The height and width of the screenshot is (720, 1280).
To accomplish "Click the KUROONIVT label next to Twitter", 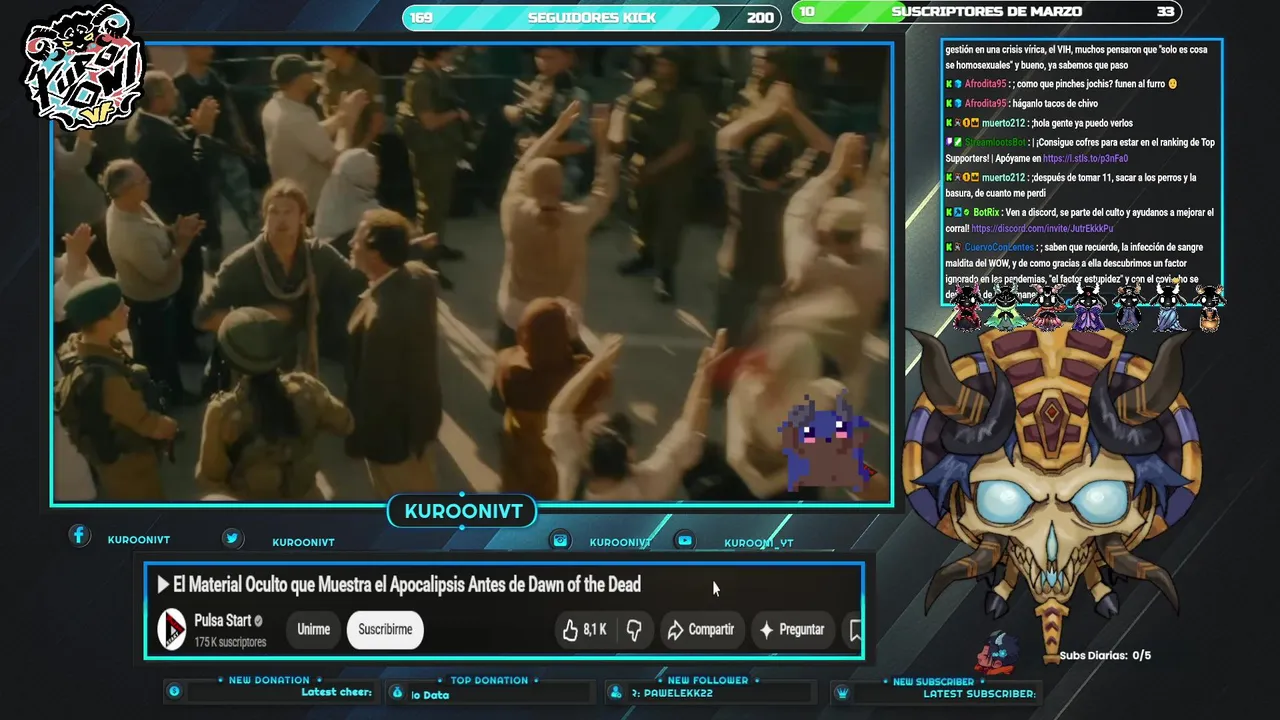I will click(x=303, y=543).
